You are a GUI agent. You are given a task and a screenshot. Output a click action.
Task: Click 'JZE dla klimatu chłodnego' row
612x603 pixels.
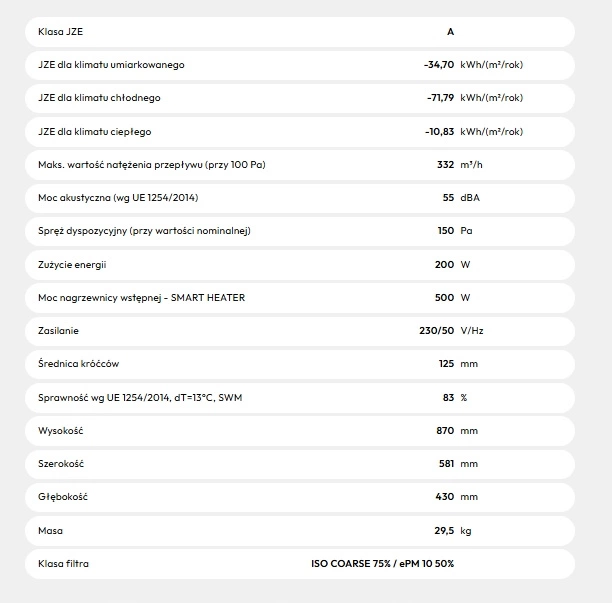pos(98,98)
